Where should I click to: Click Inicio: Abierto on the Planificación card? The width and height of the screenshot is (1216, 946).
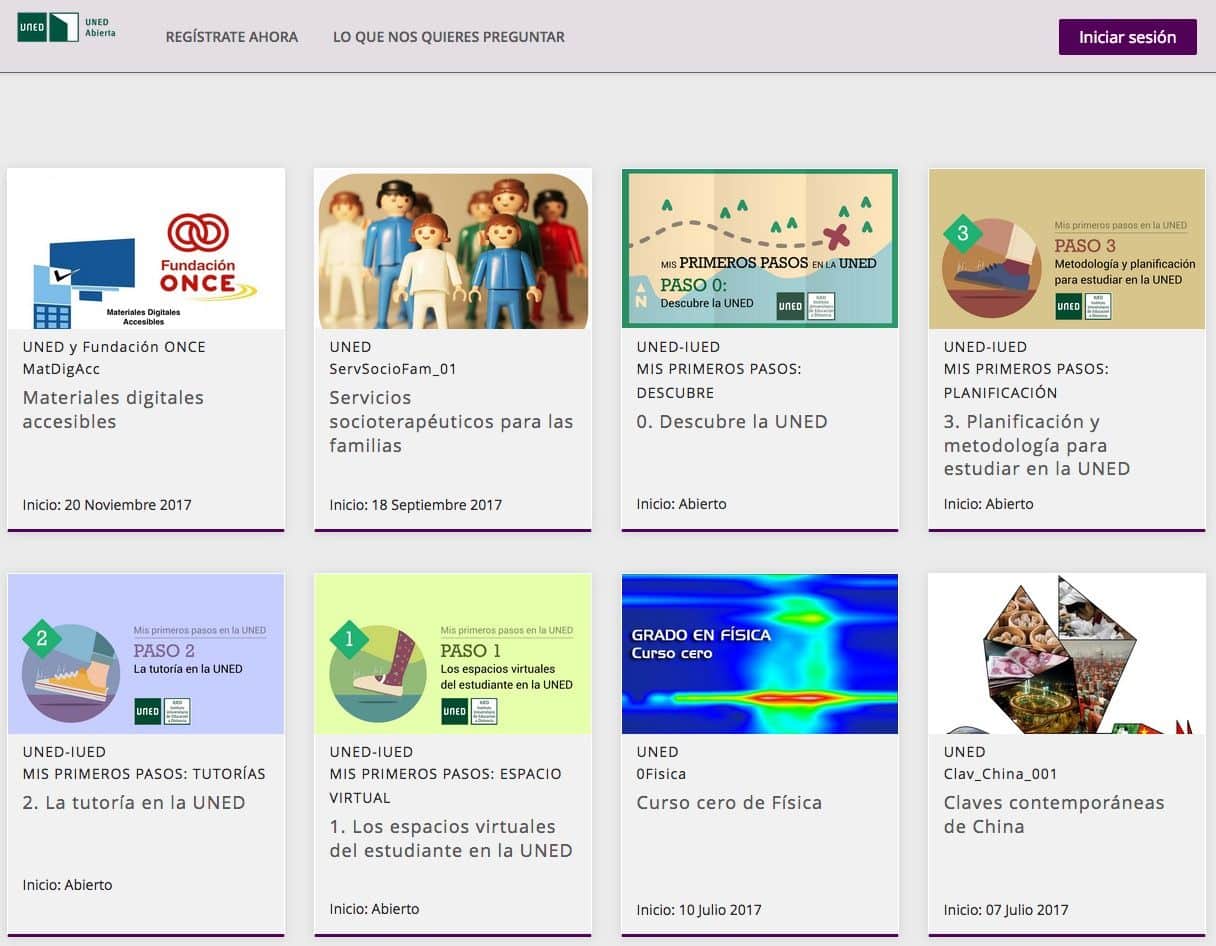pos(988,504)
